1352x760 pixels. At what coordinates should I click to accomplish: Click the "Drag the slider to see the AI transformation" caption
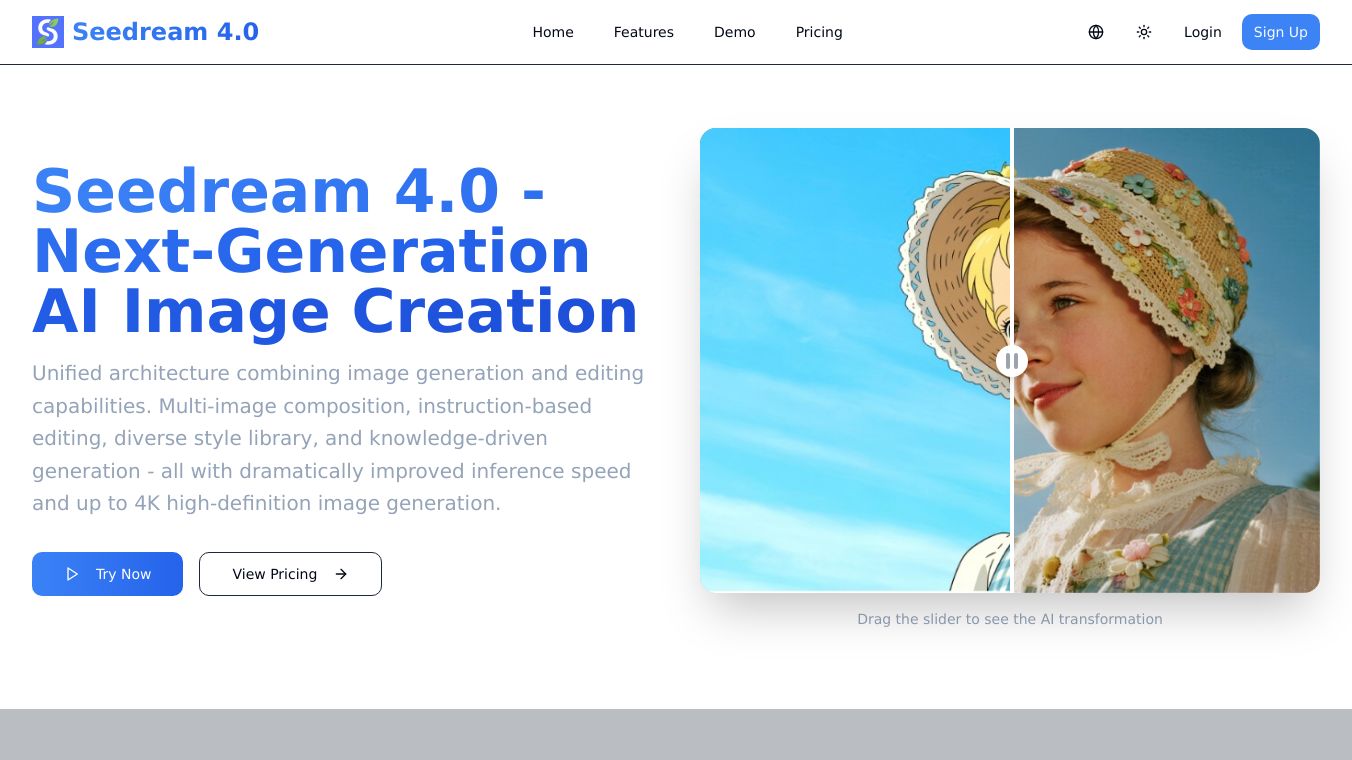click(1010, 619)
